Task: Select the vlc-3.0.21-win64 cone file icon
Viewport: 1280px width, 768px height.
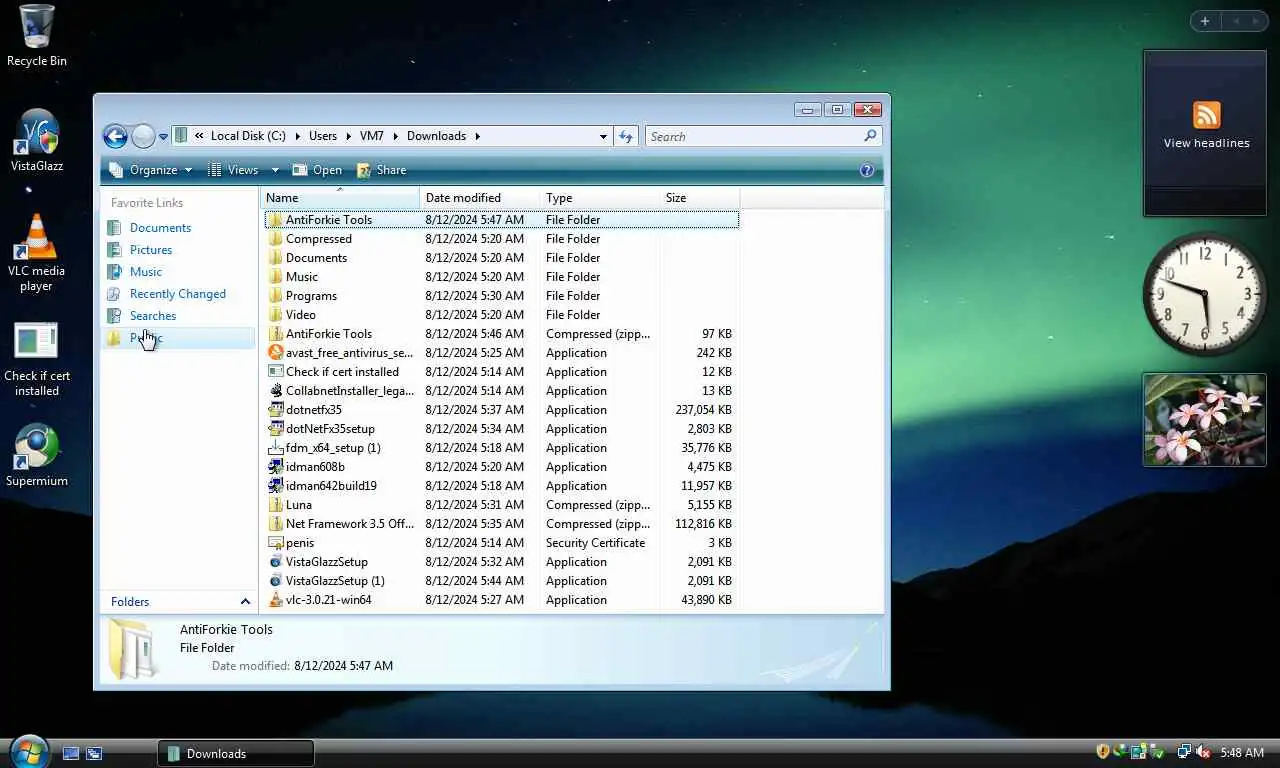Action: pos(276,600)
